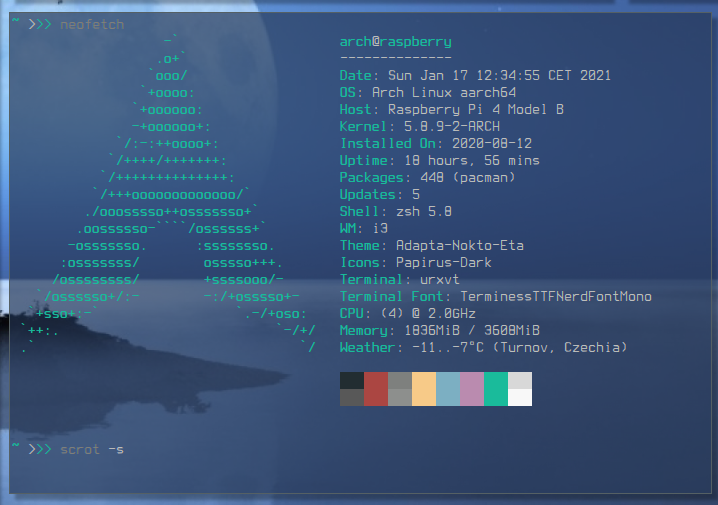Click the Uptime value '18 hours, 56 mins'
718x505 pixels.
(x=472, y=160)
